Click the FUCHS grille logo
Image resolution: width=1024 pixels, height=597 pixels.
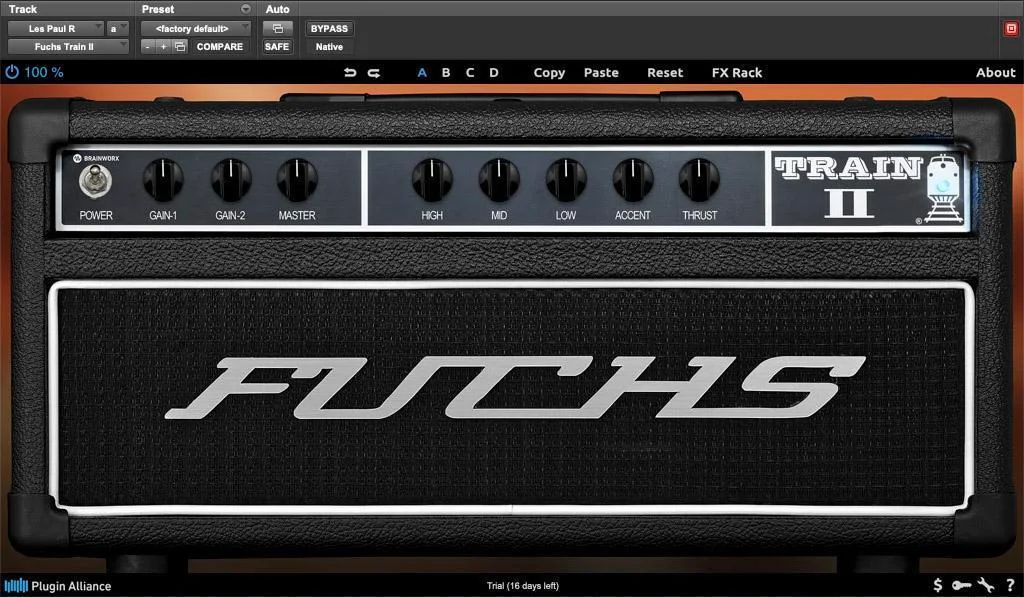[x=515, y=387]
